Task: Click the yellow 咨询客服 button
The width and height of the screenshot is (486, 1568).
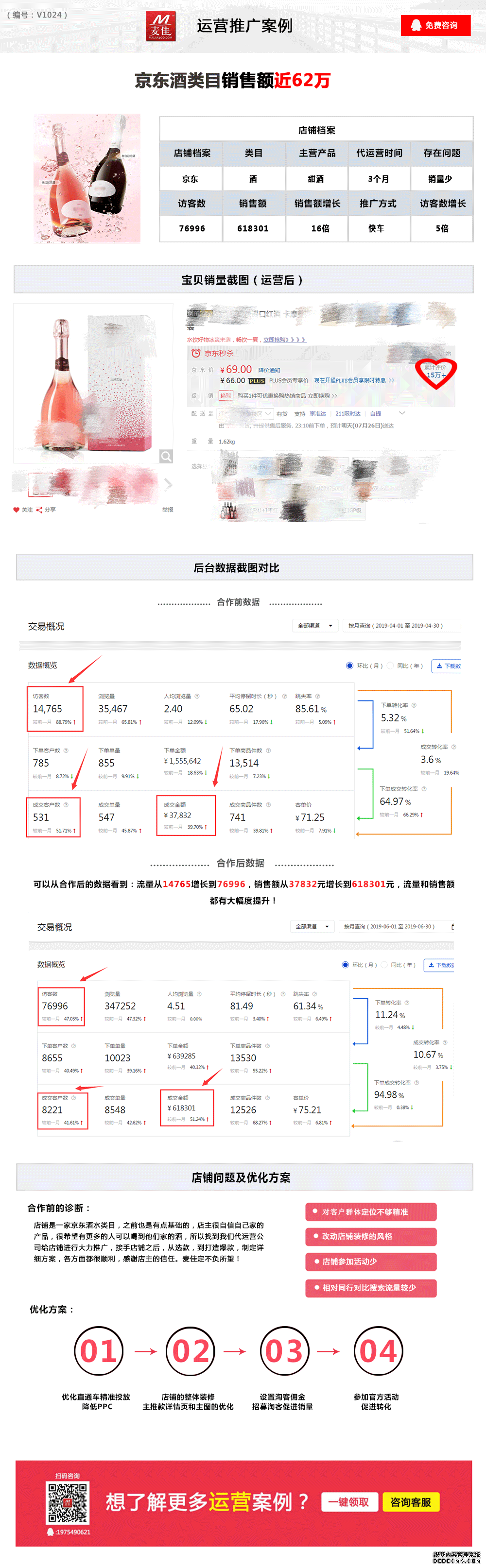Action: 411,1501
